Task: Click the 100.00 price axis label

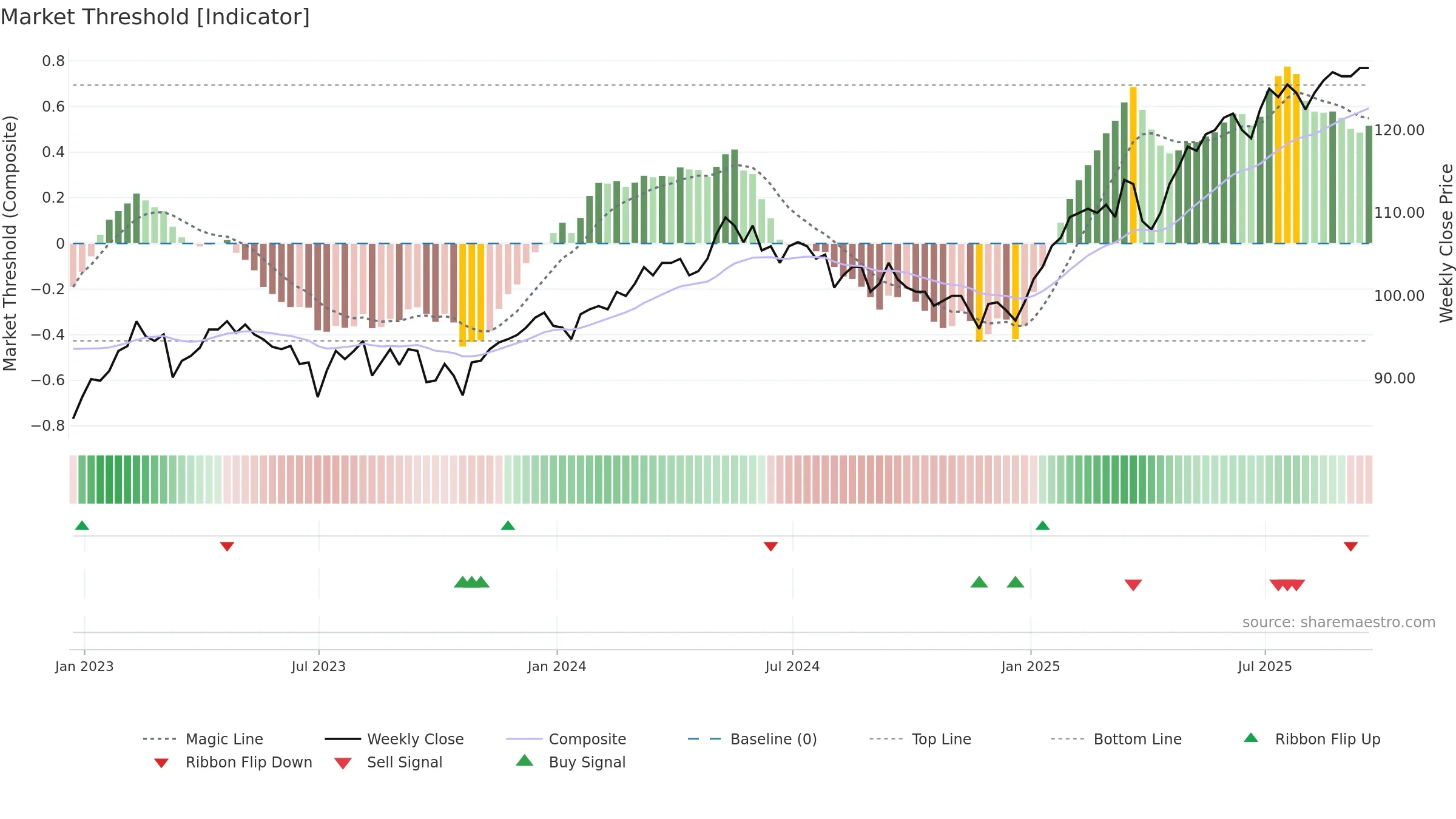Action: [x=1400, y=295]
